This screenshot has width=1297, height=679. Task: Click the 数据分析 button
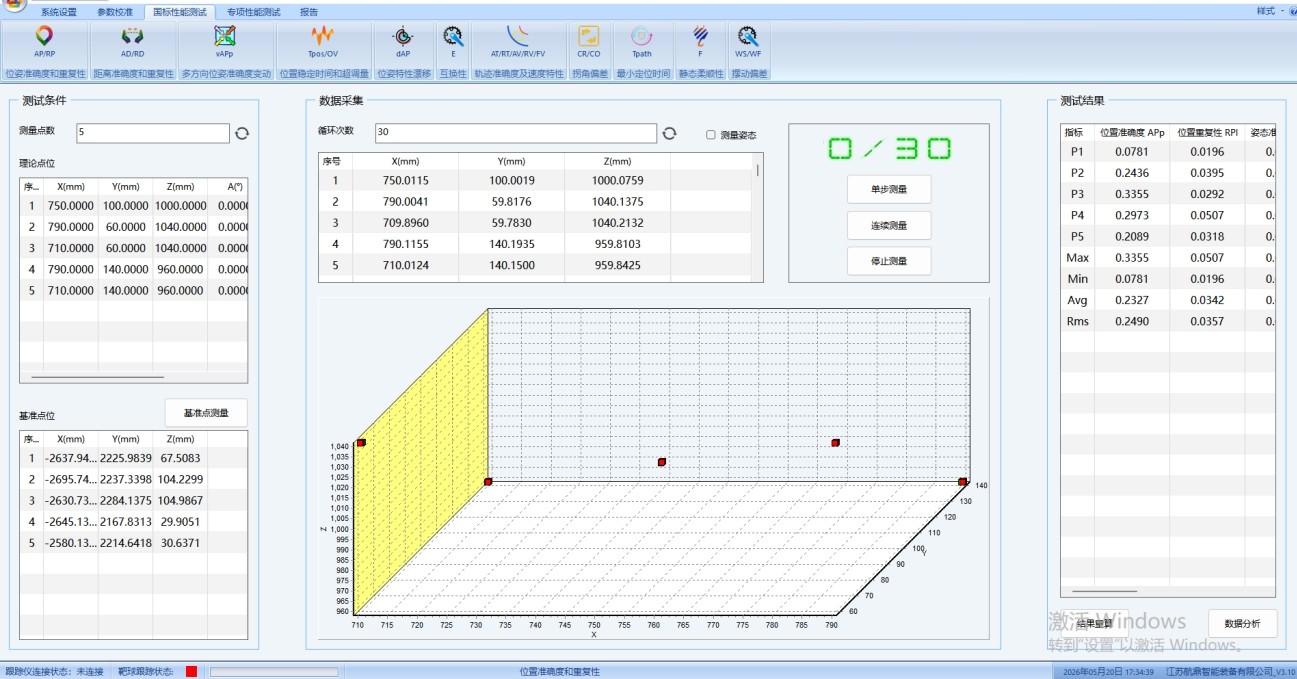coord(1243,623)
